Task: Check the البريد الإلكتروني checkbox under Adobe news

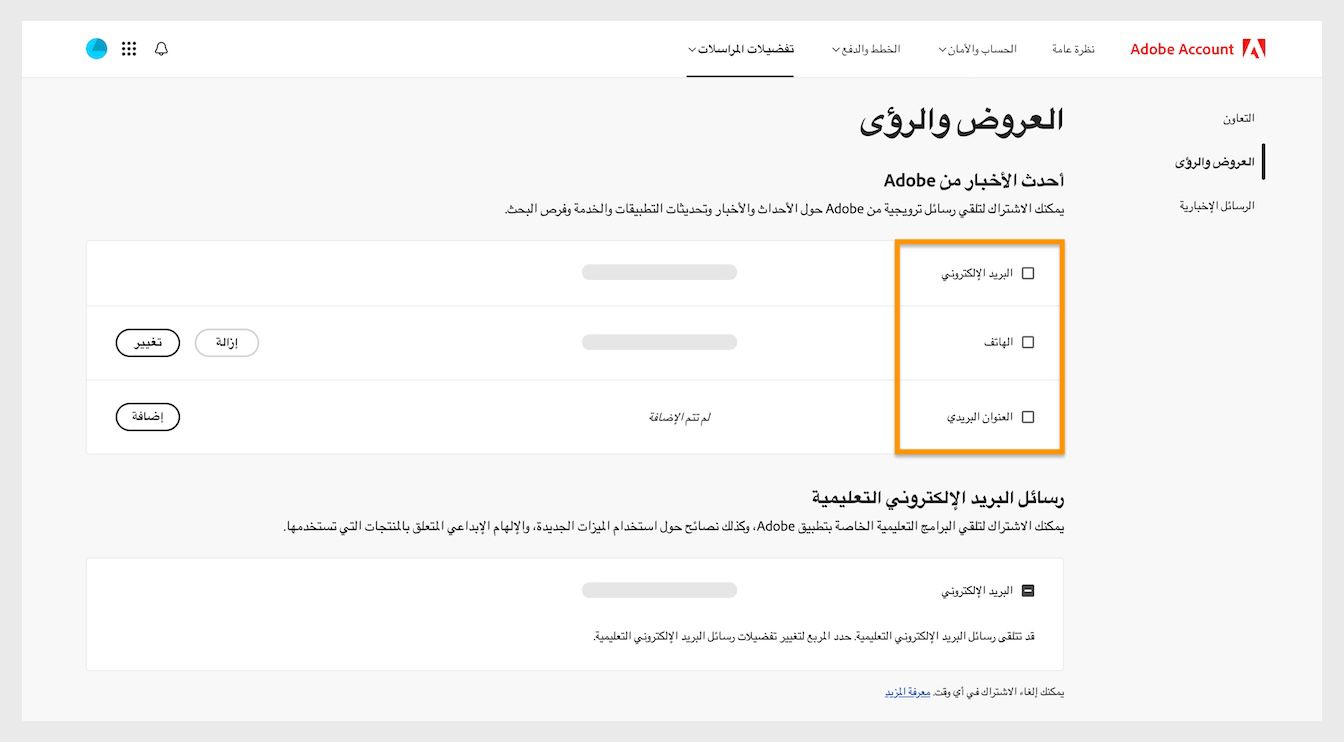Action: click(x=1029, y=272)
